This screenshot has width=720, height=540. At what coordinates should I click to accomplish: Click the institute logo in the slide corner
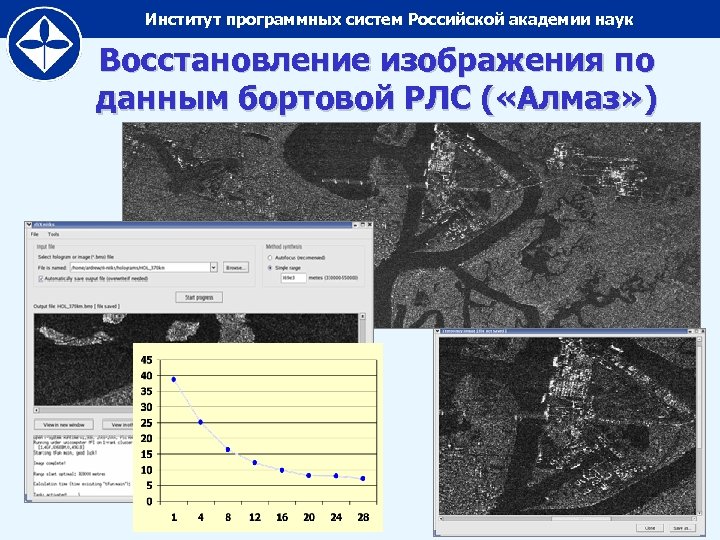point(45,44)
